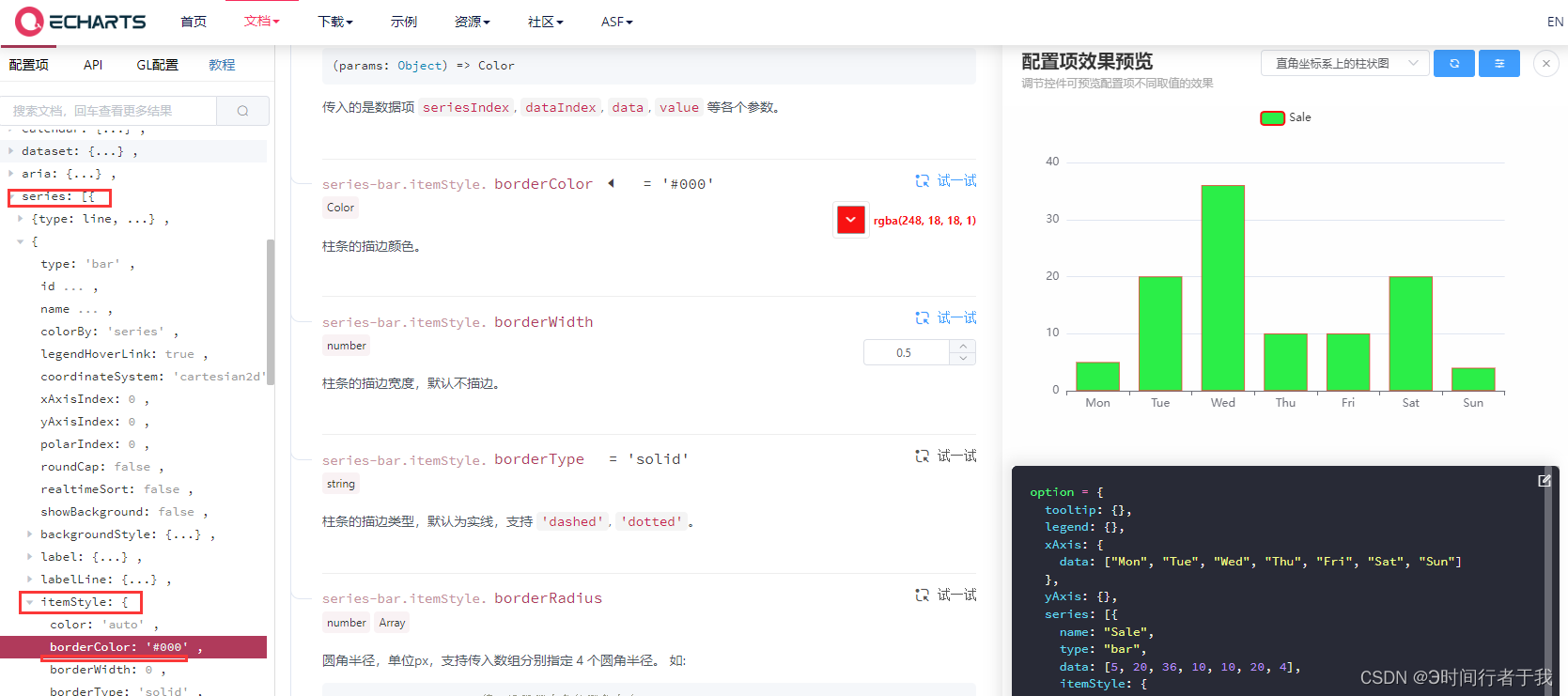1568x696 pixels.
Task: Open the 下载 dropdown menu
Action: click(334, 22)
